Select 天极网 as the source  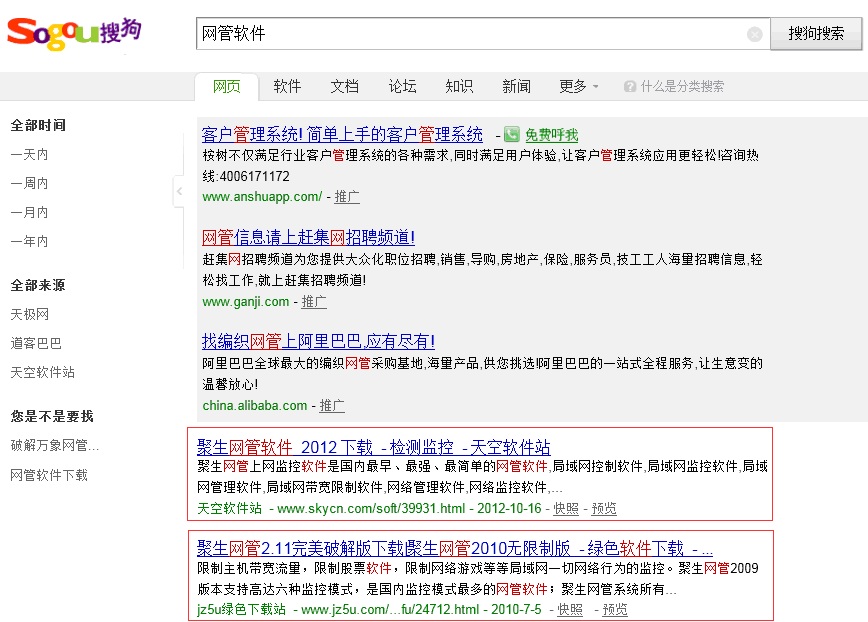(29, 314)
